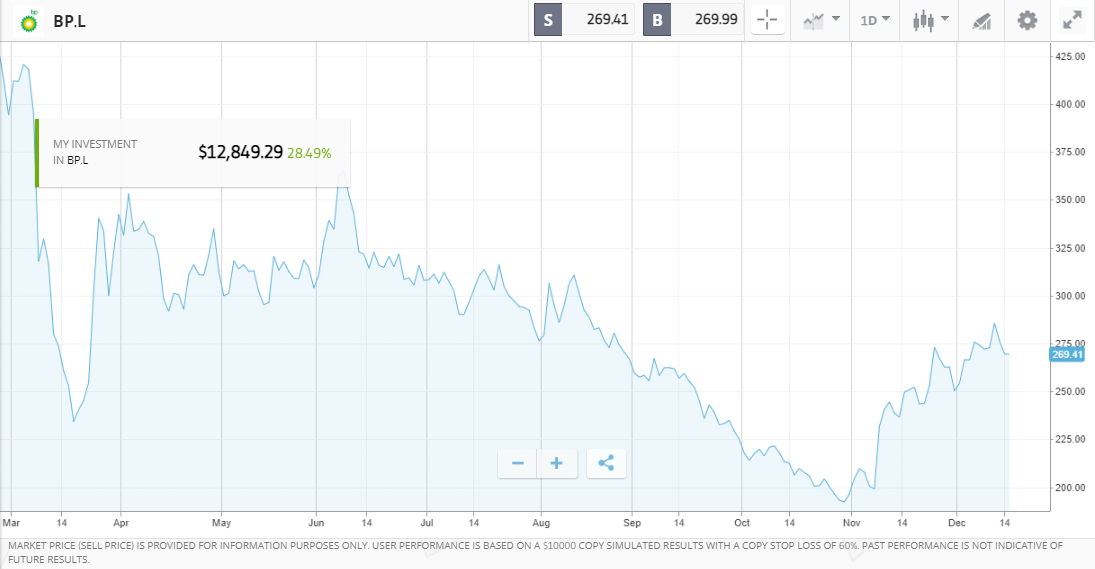Viewport: 1095px width, 569px height.
Task: Open the drawing tools ruler icon
Action: (981, 20)
